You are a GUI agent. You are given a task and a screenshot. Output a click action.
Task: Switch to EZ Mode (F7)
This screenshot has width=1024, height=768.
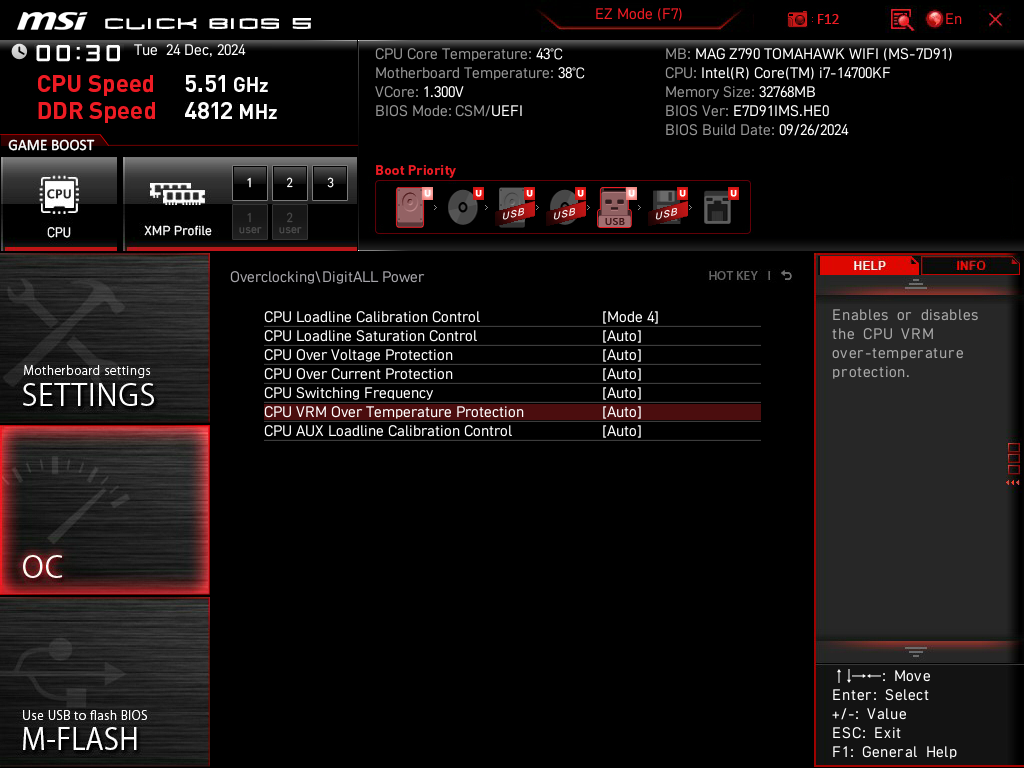click(638, 14)
